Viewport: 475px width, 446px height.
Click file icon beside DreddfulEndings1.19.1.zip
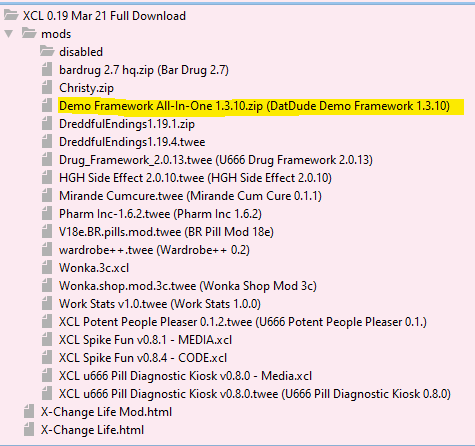47,124
